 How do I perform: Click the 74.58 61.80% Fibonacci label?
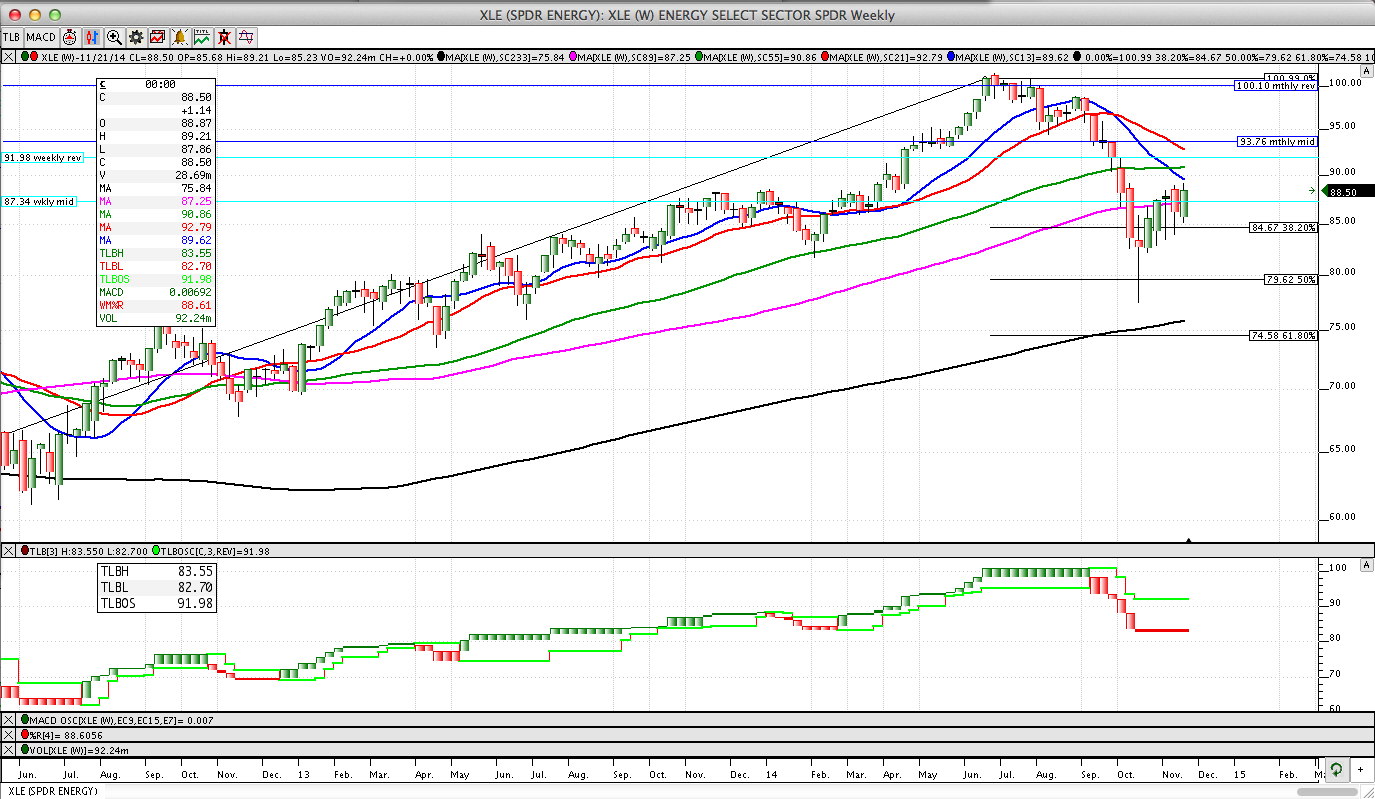pos(1284,337)
